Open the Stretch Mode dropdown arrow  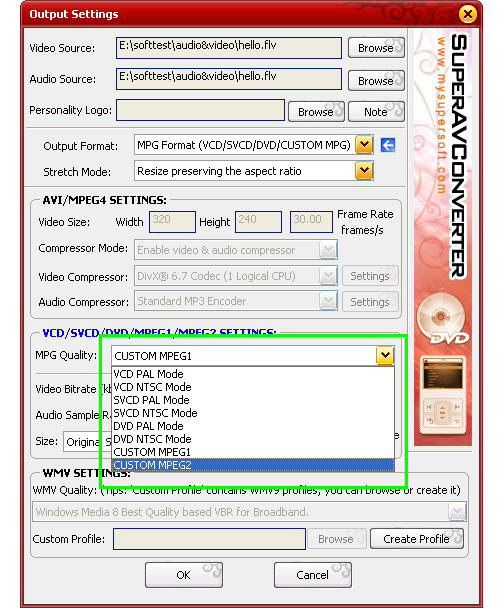pos(364,171)
